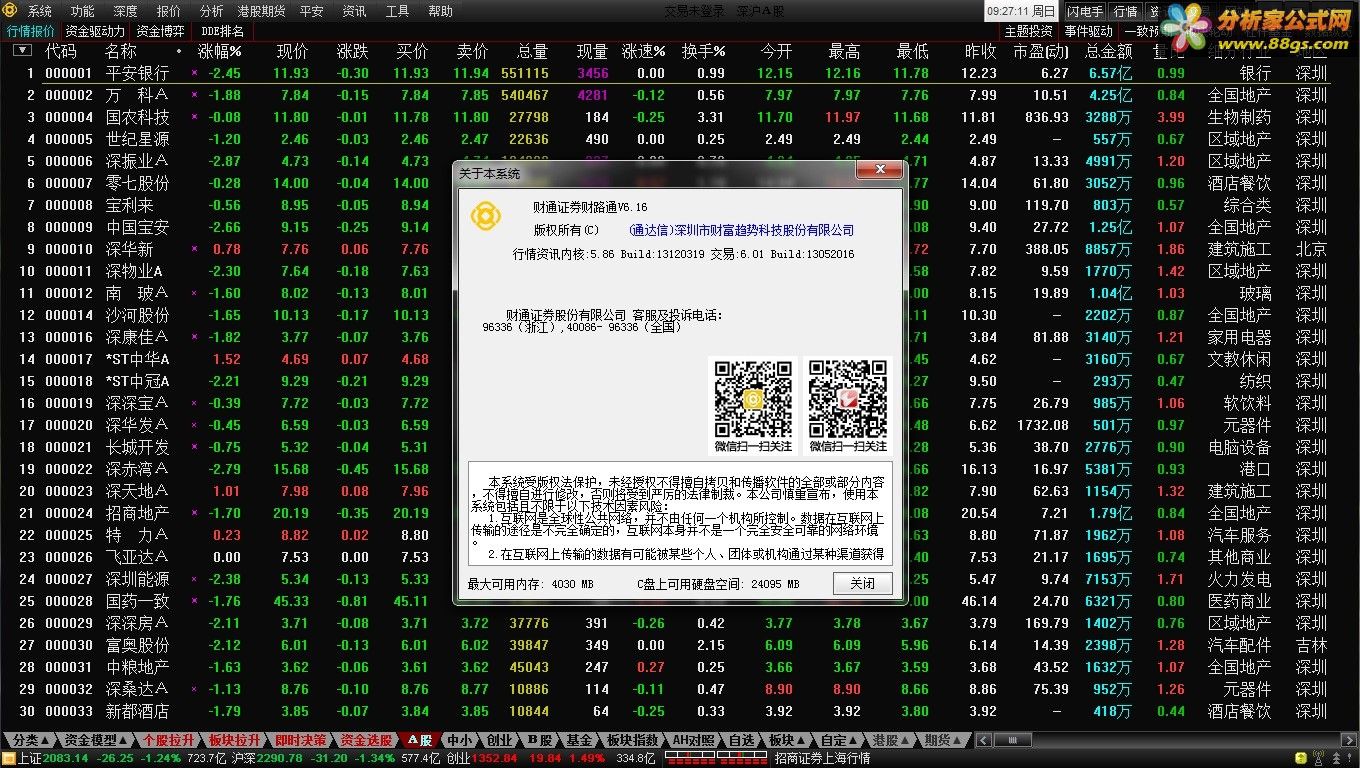Select the 即时决策 bottom tab
Screen dimensions: 1360x768
point(300,740)
